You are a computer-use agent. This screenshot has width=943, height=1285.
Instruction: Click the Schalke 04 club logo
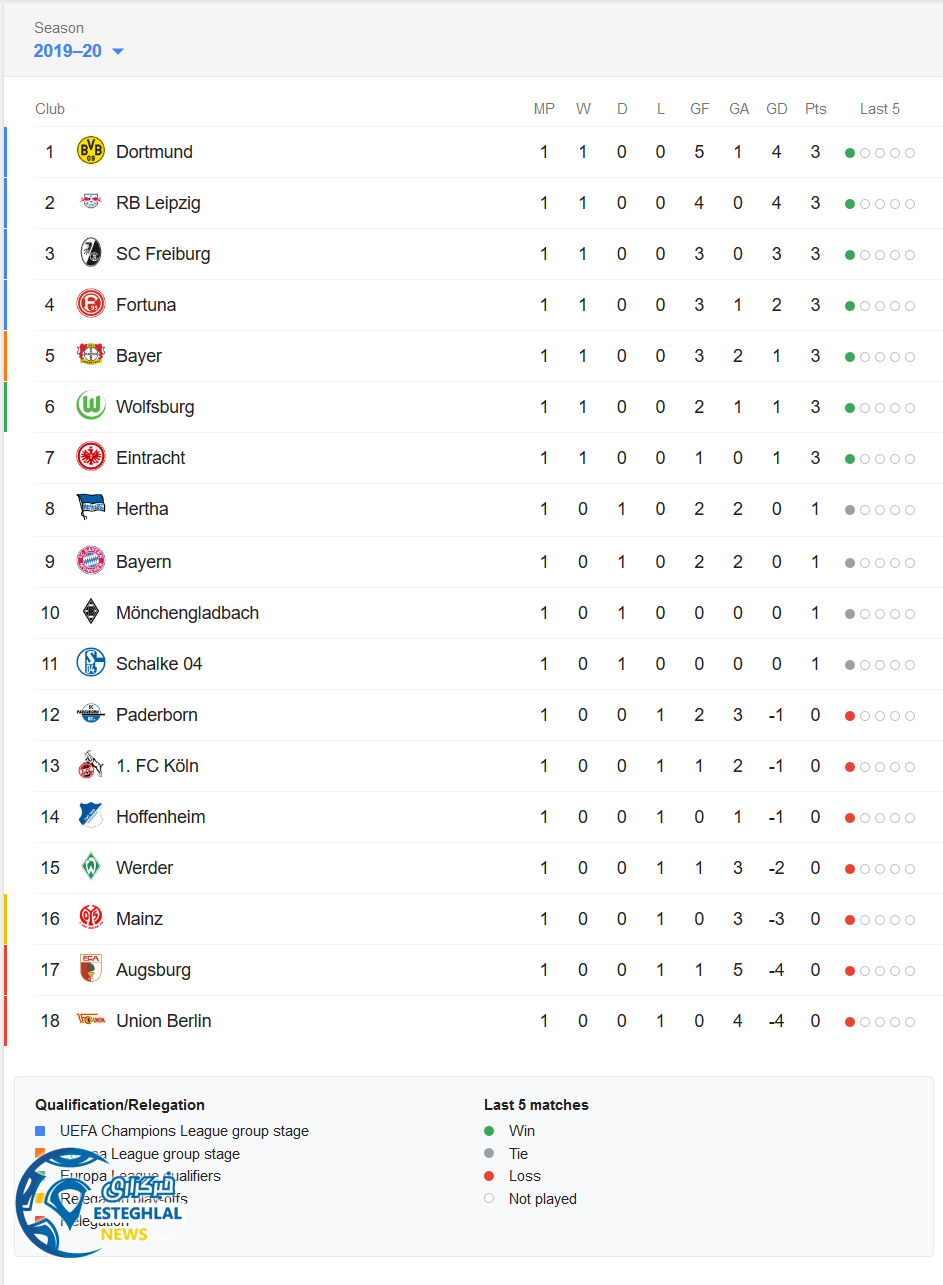91,664
